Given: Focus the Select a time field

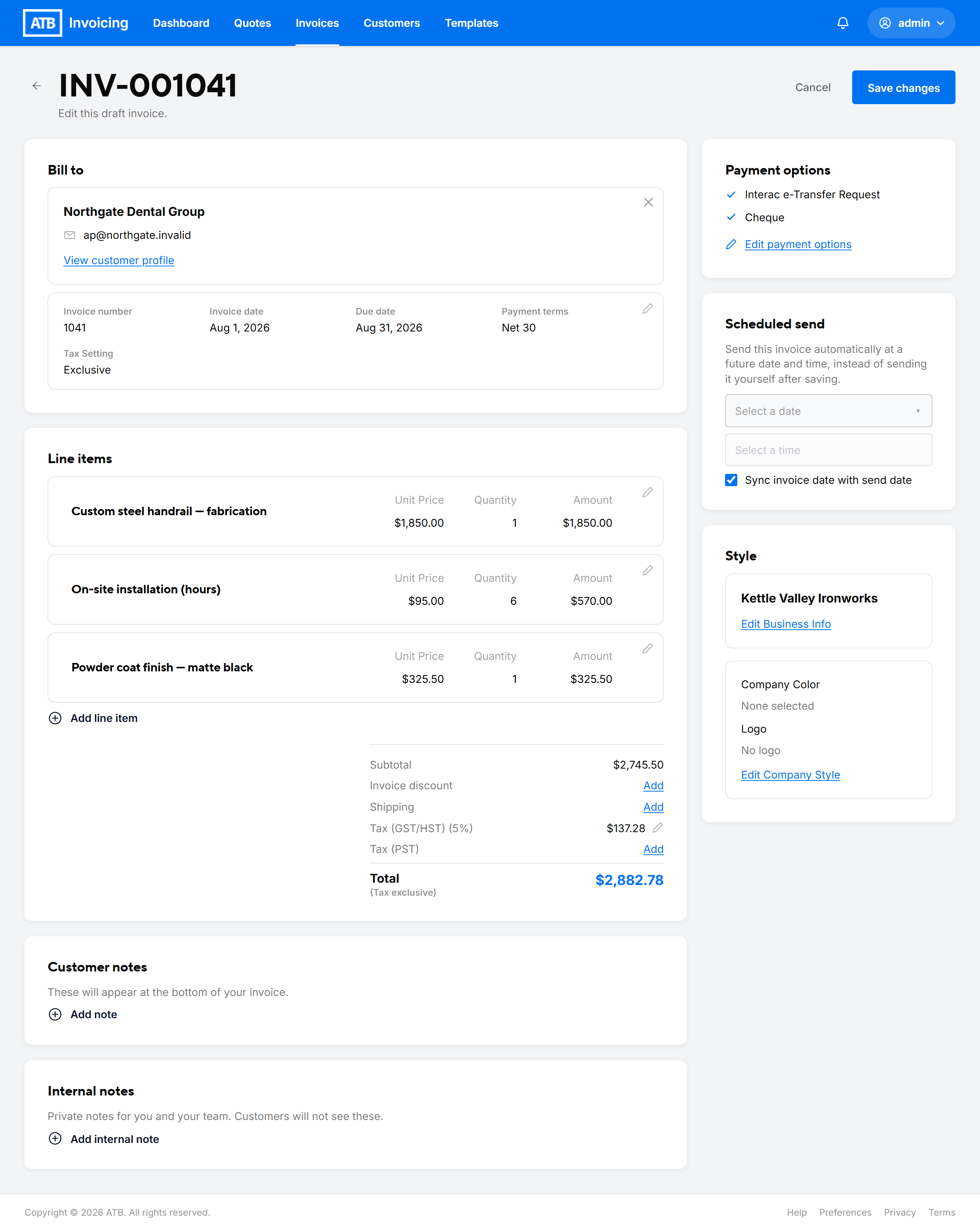Looking at the screenshot, I should [x=828, y=450].
